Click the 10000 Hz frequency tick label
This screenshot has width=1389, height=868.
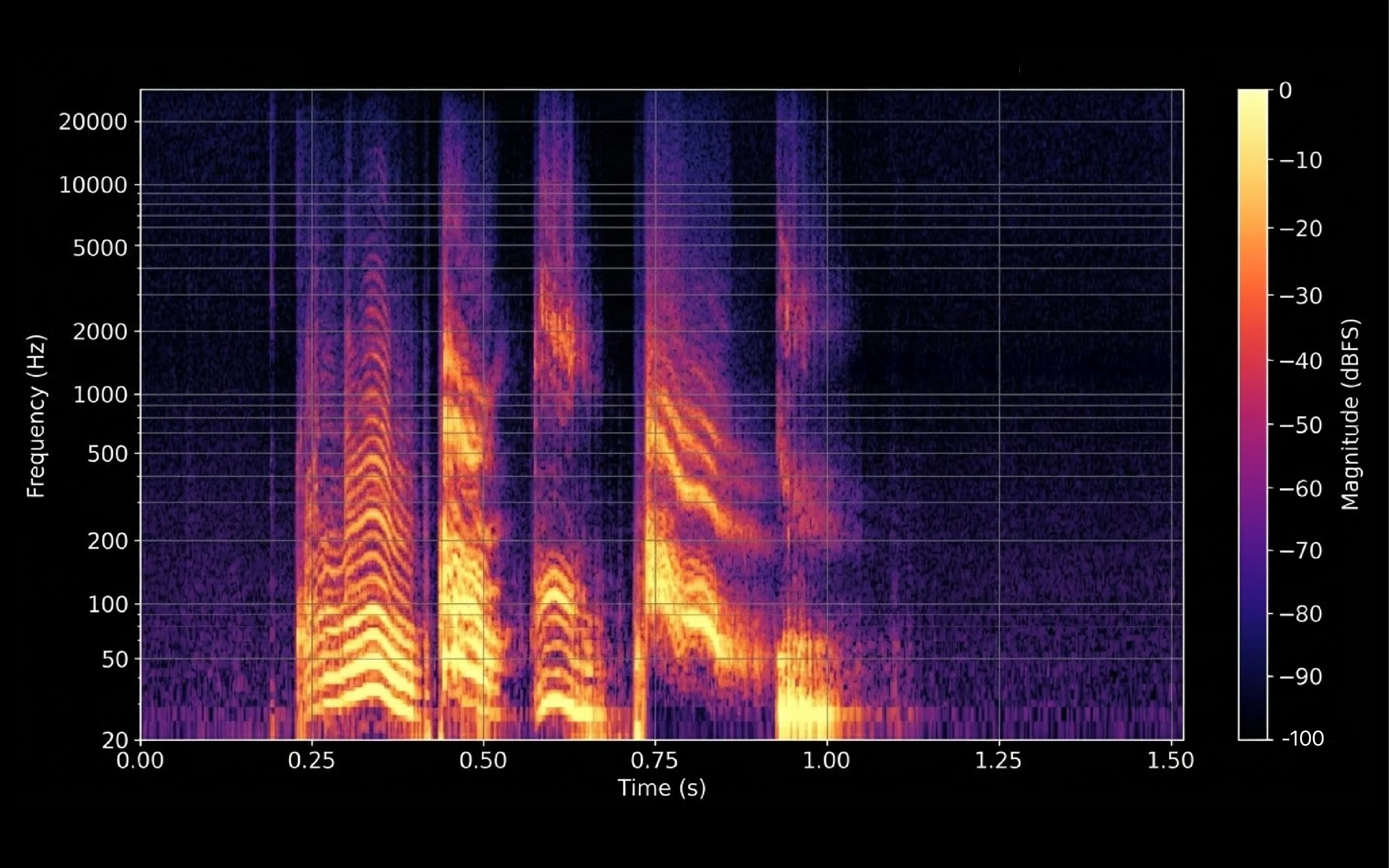click(92, 185)
